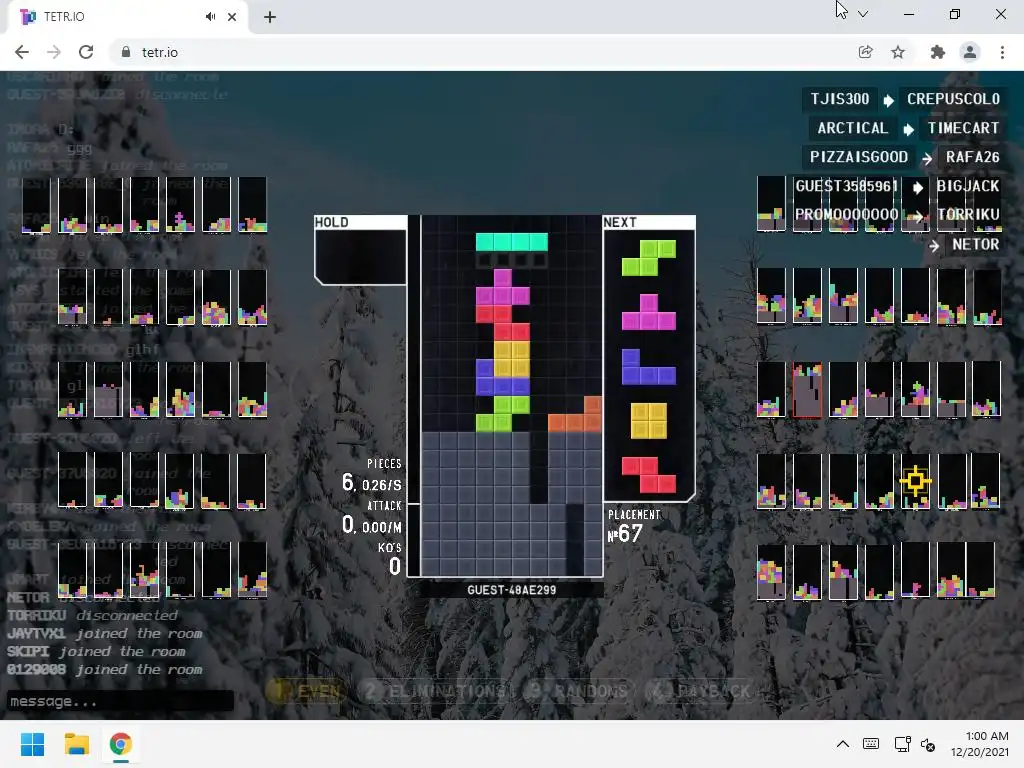The height and width of the screenshot is (768, 1024).
Task: Click the Chrome taskbar icon
Action: tap(120, 744)
